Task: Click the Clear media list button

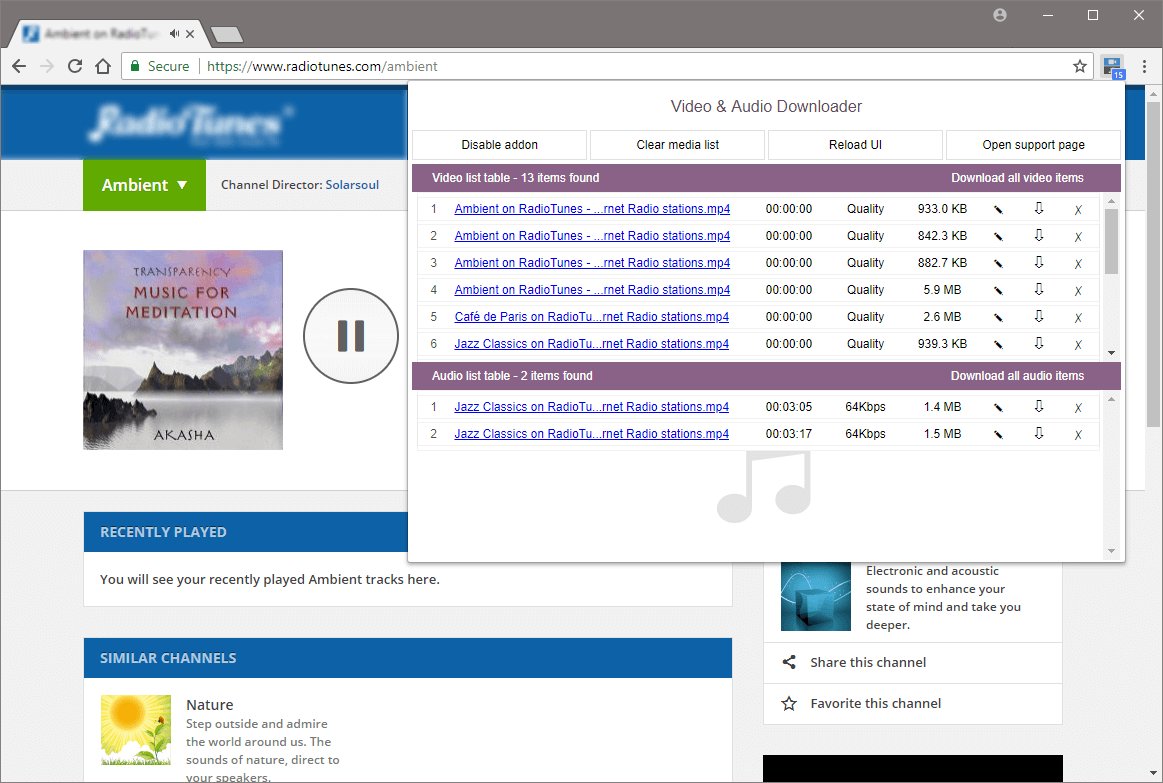Action: click(677, 145)
